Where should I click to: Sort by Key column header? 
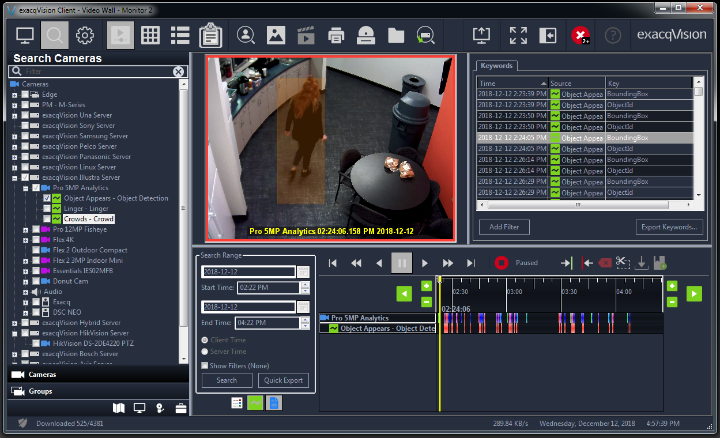click(x=649, y=83)
